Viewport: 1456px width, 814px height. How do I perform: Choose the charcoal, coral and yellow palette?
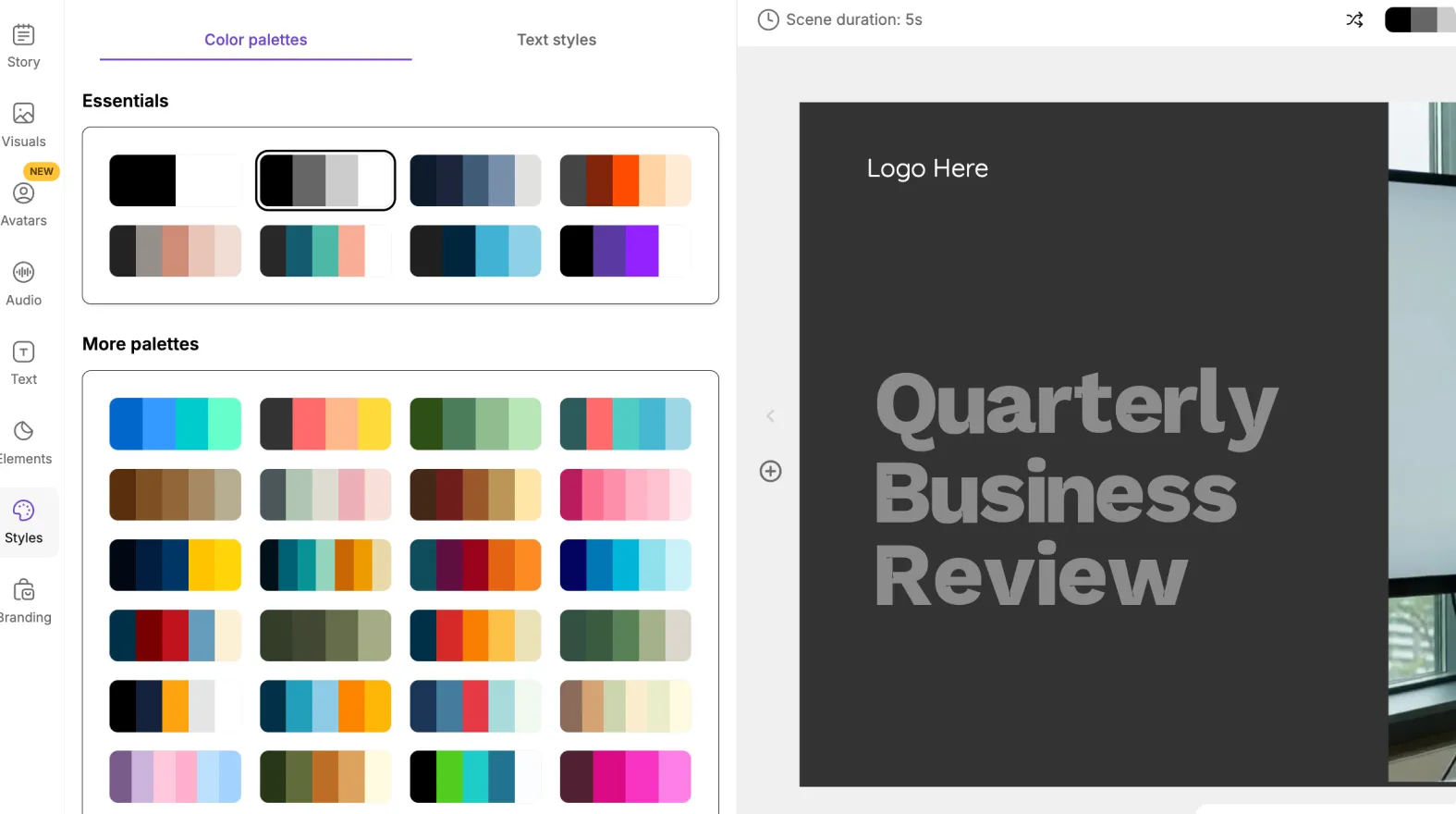tap(325, 424)
